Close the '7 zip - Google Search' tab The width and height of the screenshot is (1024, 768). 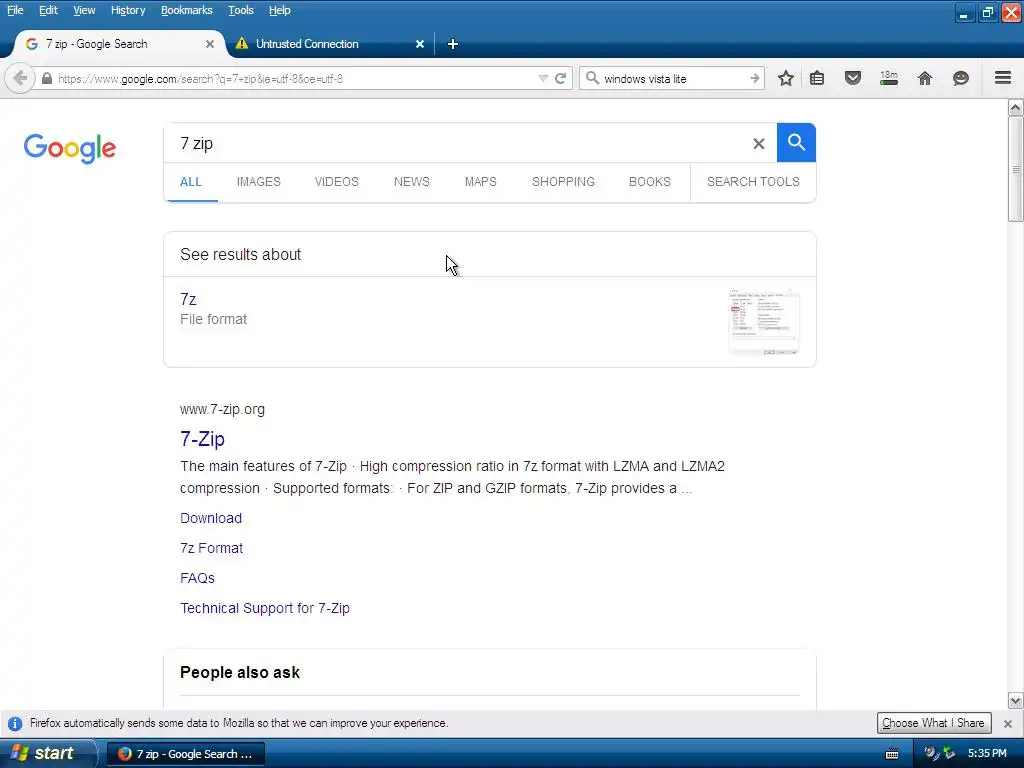210,44
